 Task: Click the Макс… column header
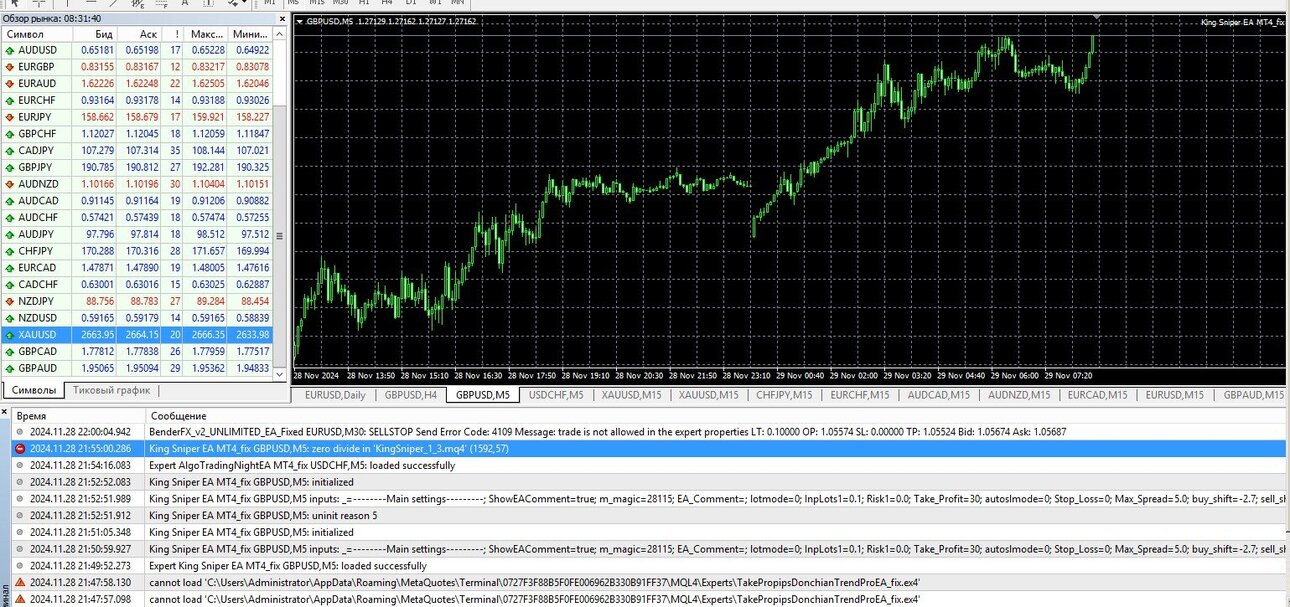[207, 34]
